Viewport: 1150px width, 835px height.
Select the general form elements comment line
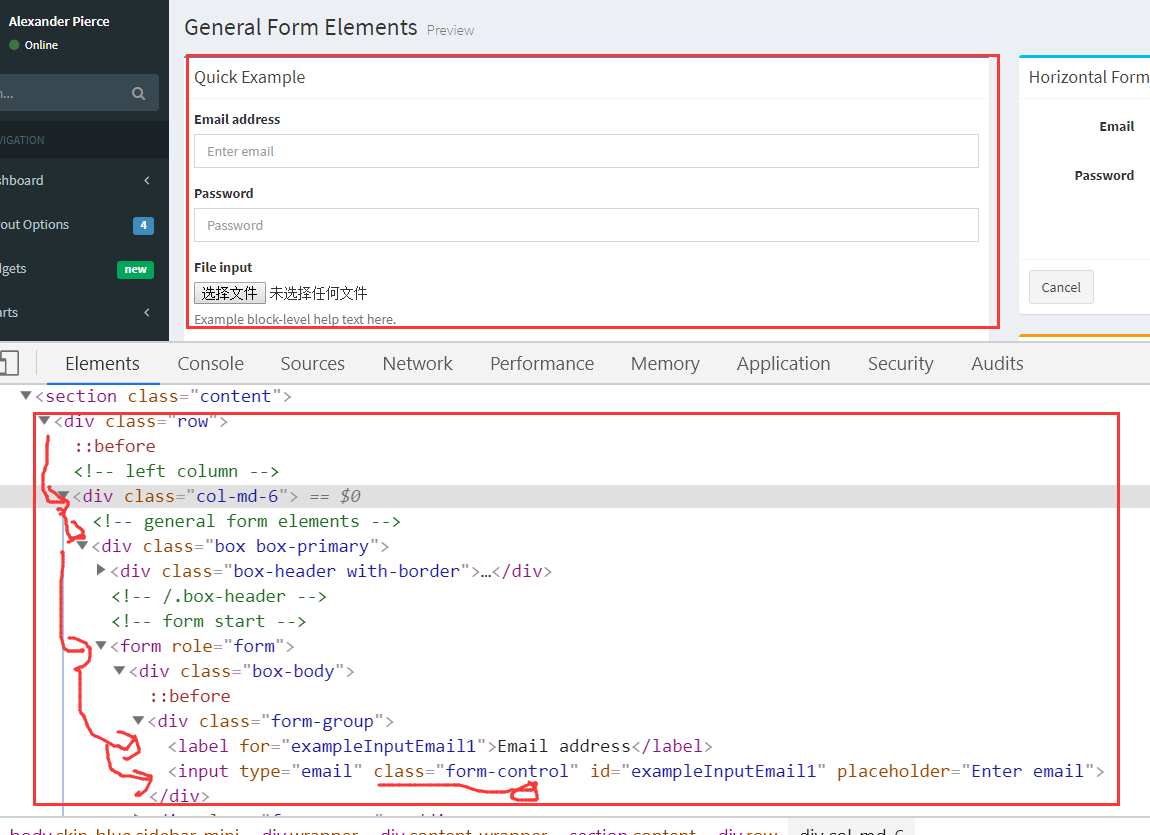pyautogui.click(x=246, y=521)
